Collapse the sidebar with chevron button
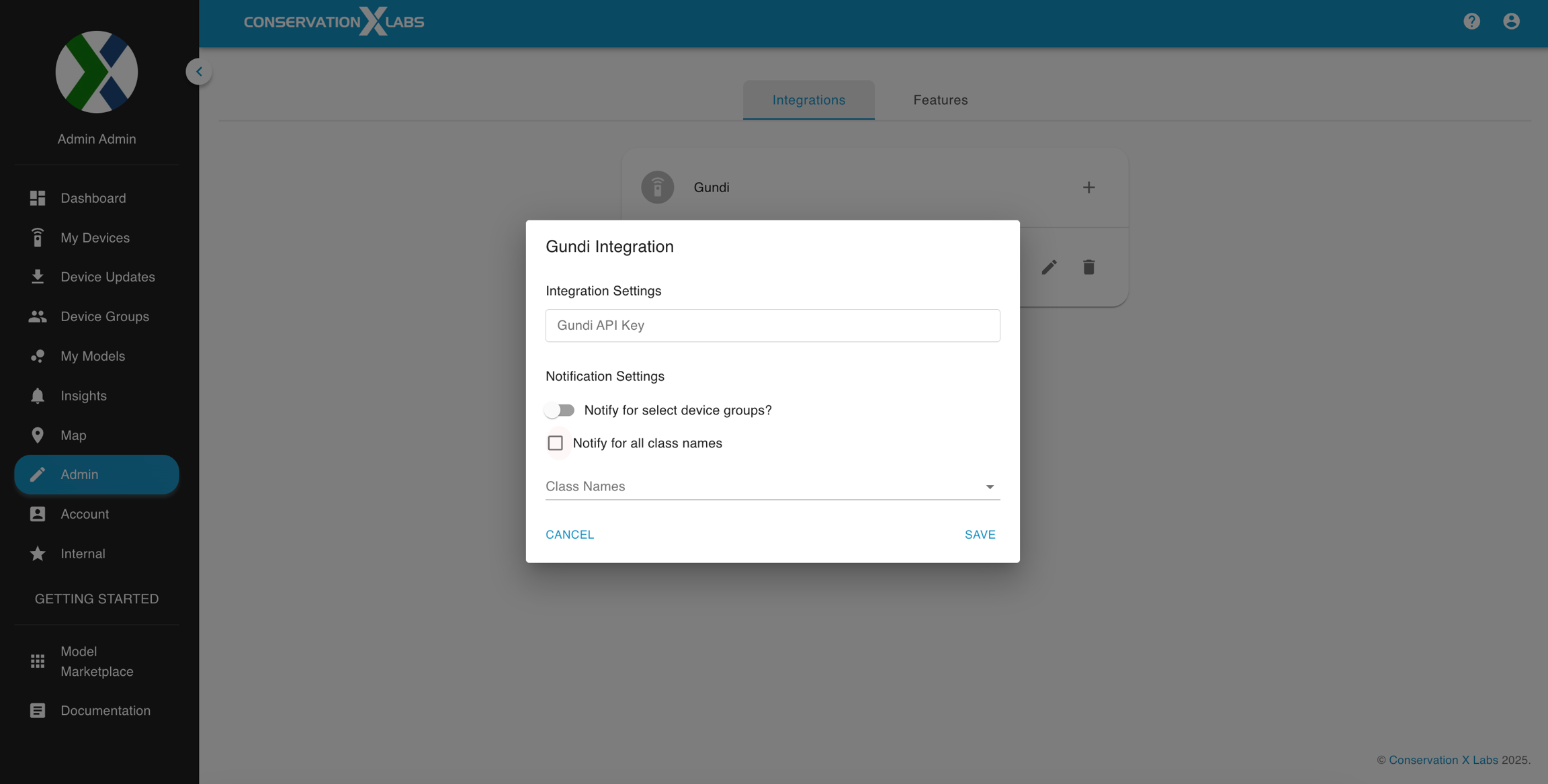Image resolution: width=1548 pixels, height=784 pixels. [199, 72]
